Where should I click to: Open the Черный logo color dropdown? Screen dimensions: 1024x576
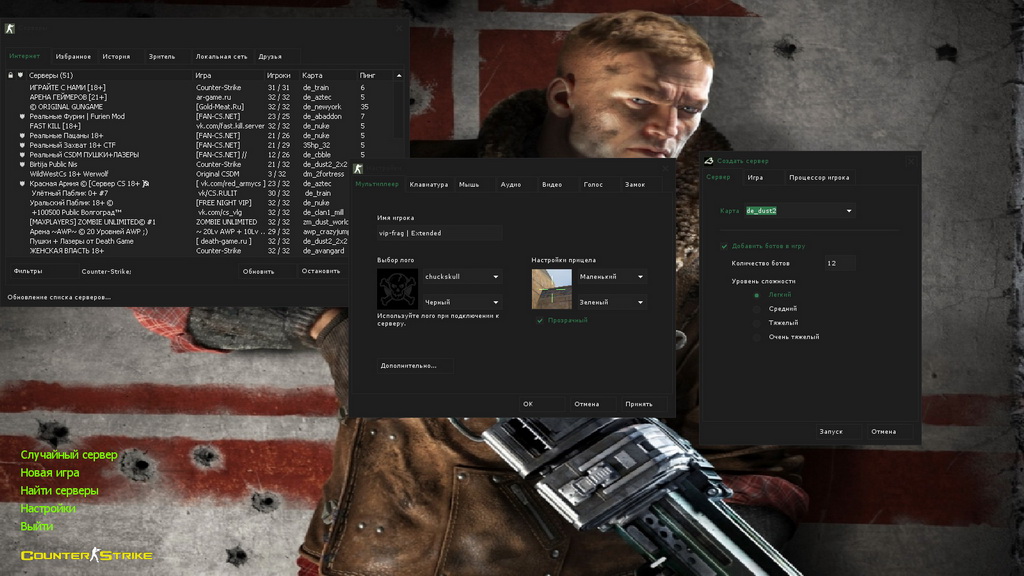click(462, 302)
